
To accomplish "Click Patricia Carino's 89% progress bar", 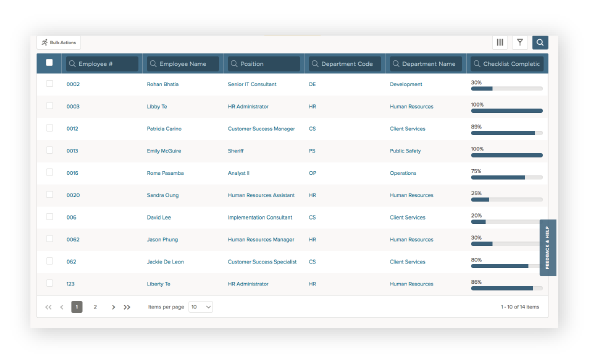I will click(x=506, y=133).
